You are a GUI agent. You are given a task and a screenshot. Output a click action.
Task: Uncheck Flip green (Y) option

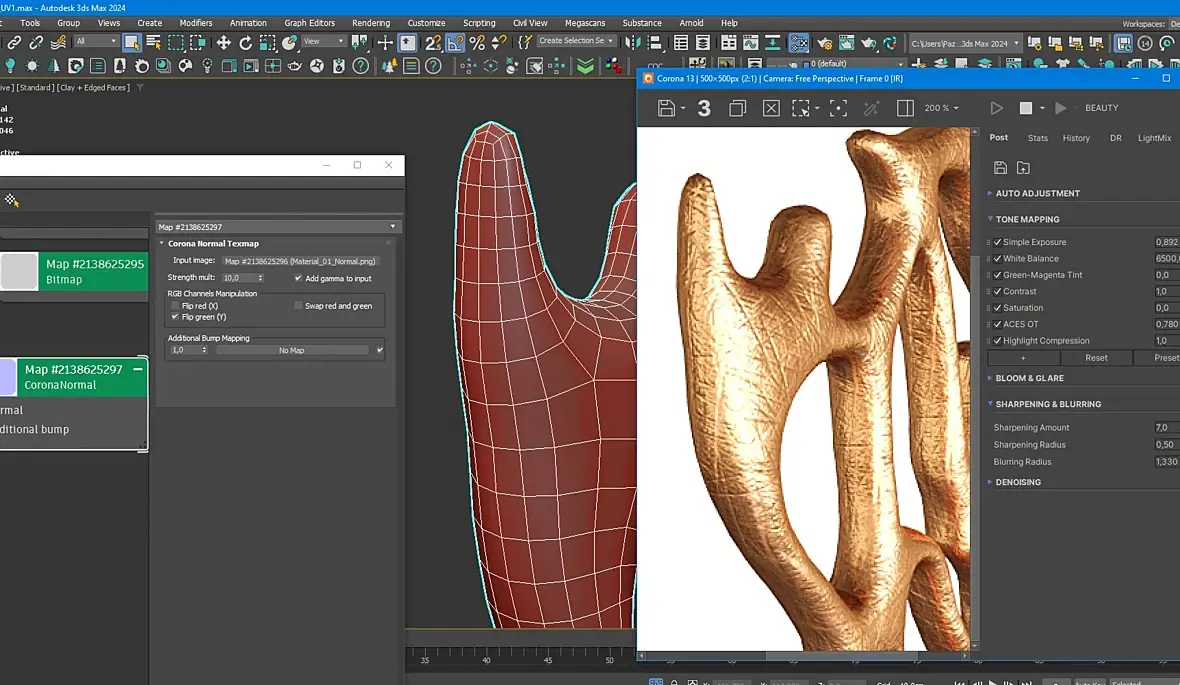point(176,317)
